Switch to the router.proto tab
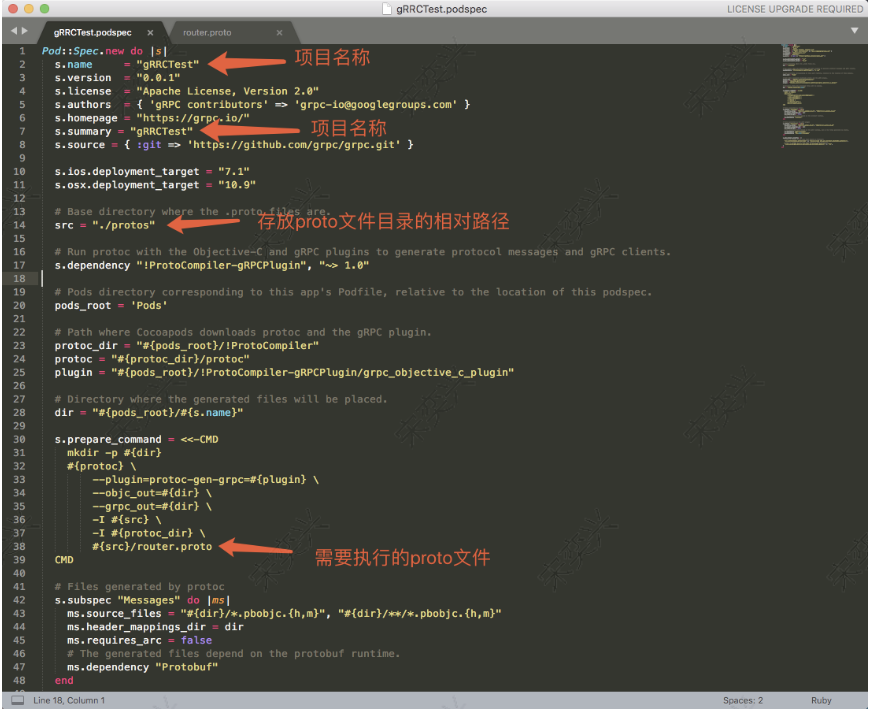The width and height of the screenshot is (870, 709). coord(207,33)
